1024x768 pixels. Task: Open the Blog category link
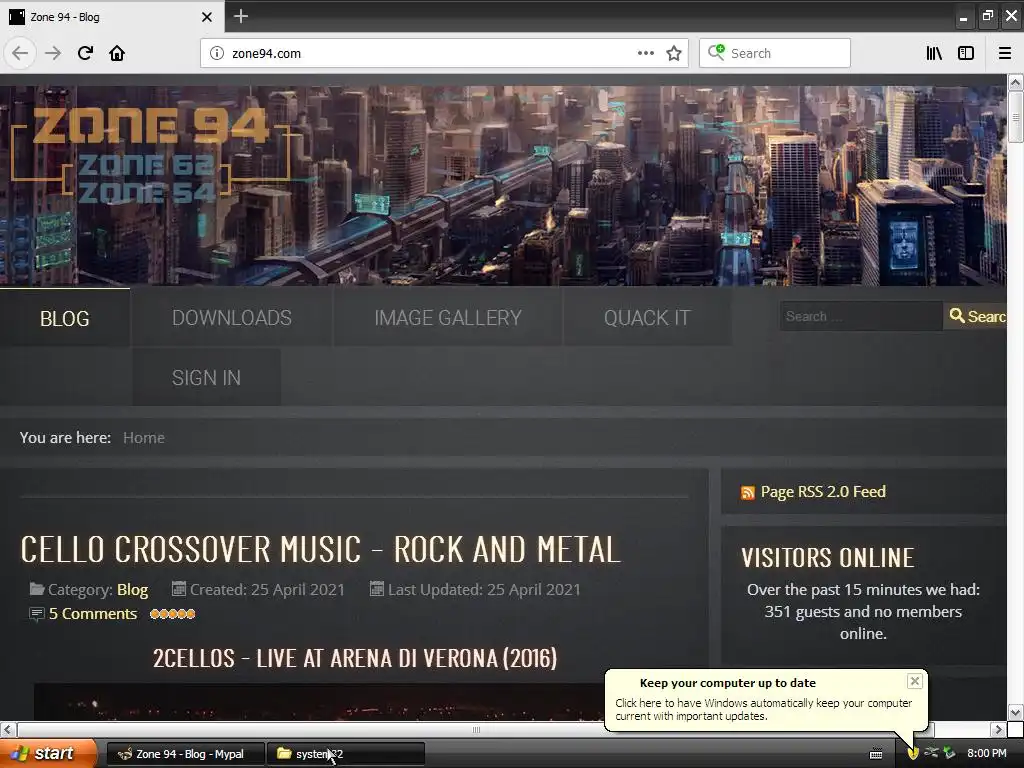click(x=133, y=590)
